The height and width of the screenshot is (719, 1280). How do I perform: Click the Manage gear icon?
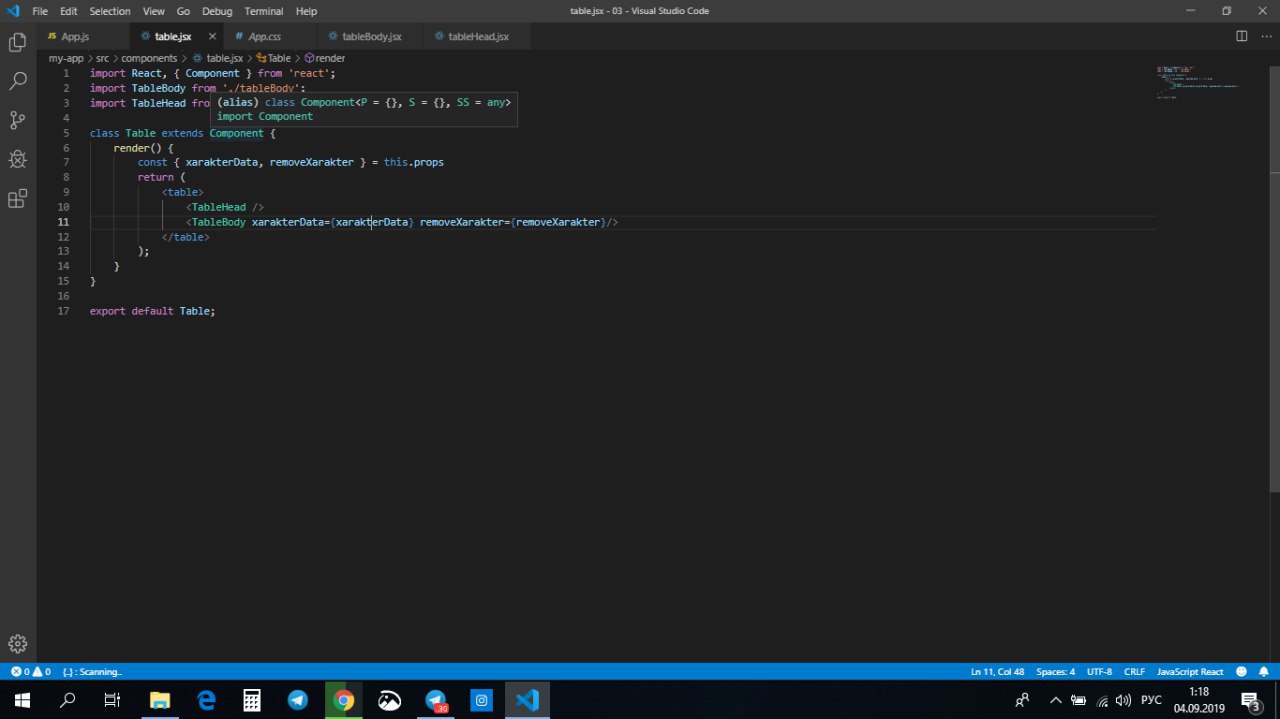[x=17, y=644]
